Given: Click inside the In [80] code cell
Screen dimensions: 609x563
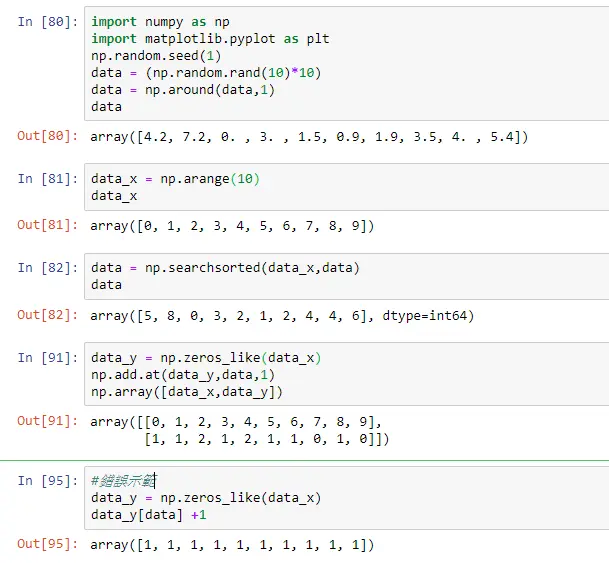Looking at the screenshot, I should pos(346,64).
